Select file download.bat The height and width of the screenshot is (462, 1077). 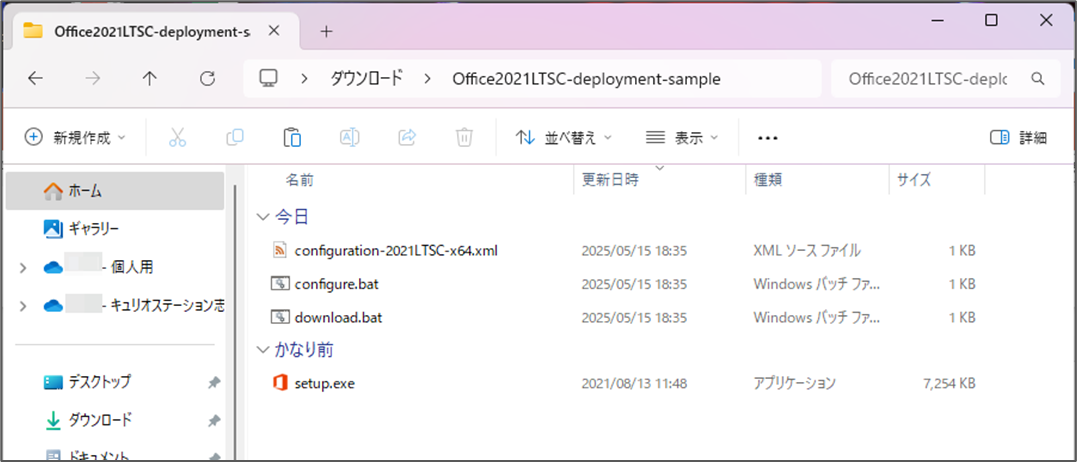click(338, 317)
